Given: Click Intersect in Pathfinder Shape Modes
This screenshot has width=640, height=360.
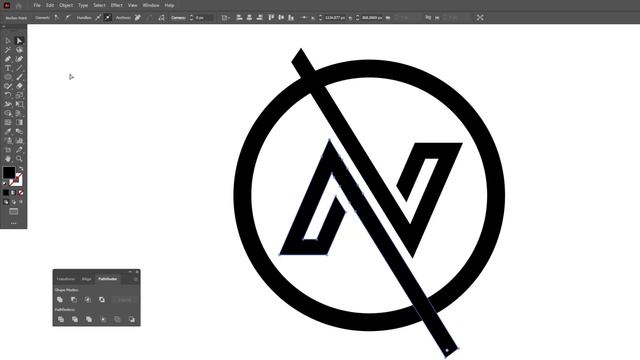Looking at the screenshot, I should 88,300.
